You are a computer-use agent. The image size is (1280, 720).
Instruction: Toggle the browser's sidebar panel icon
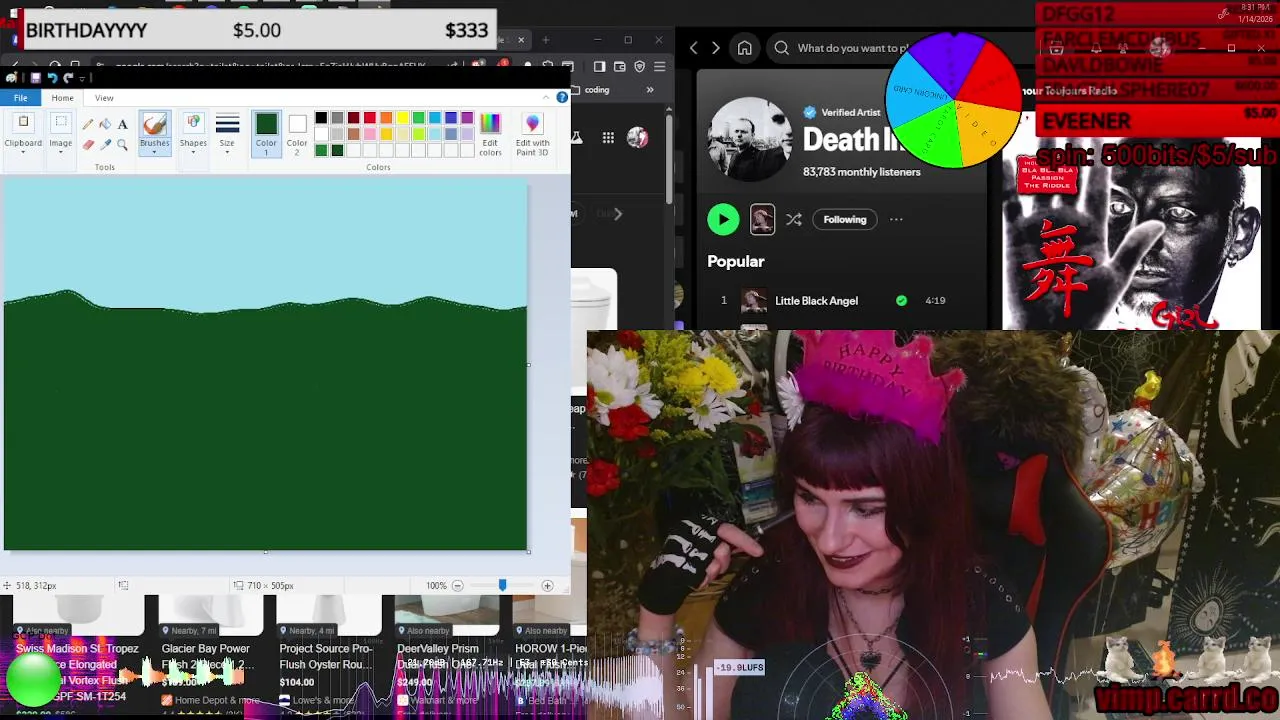pyautogui.click(x=599, y=67)
